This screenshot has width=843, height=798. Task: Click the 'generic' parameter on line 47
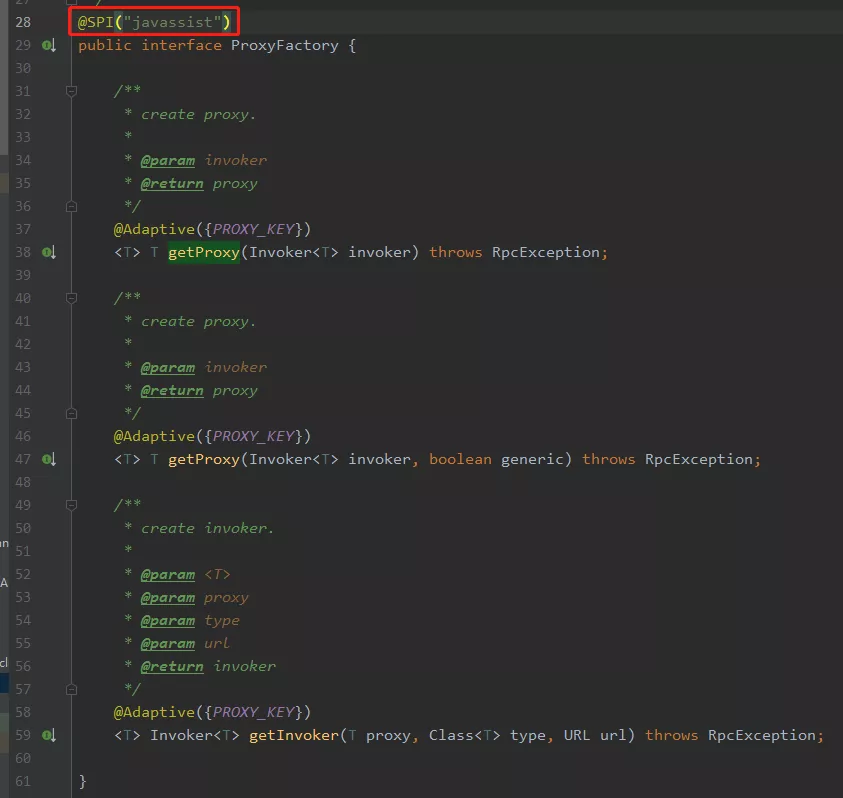click(532, 460)
